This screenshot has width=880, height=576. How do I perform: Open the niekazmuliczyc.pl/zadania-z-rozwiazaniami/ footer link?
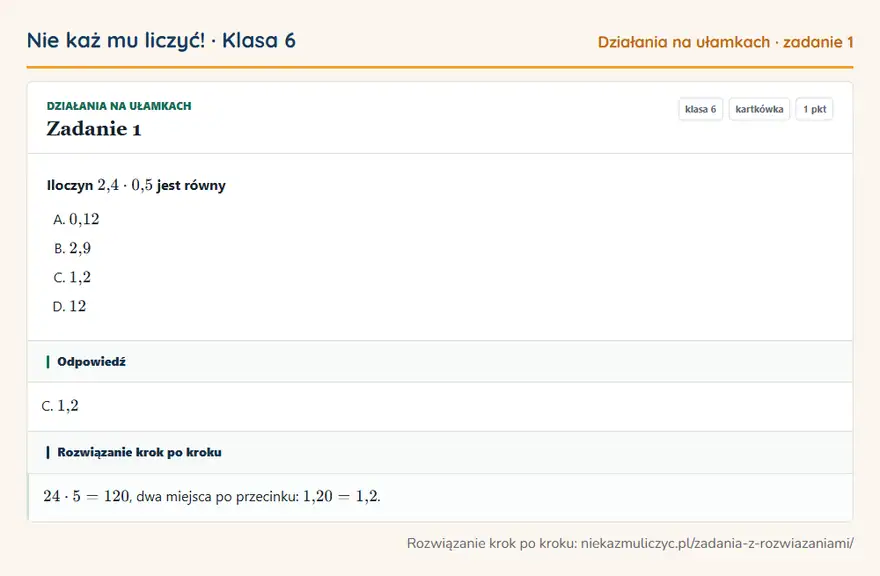tap(717, 543)
